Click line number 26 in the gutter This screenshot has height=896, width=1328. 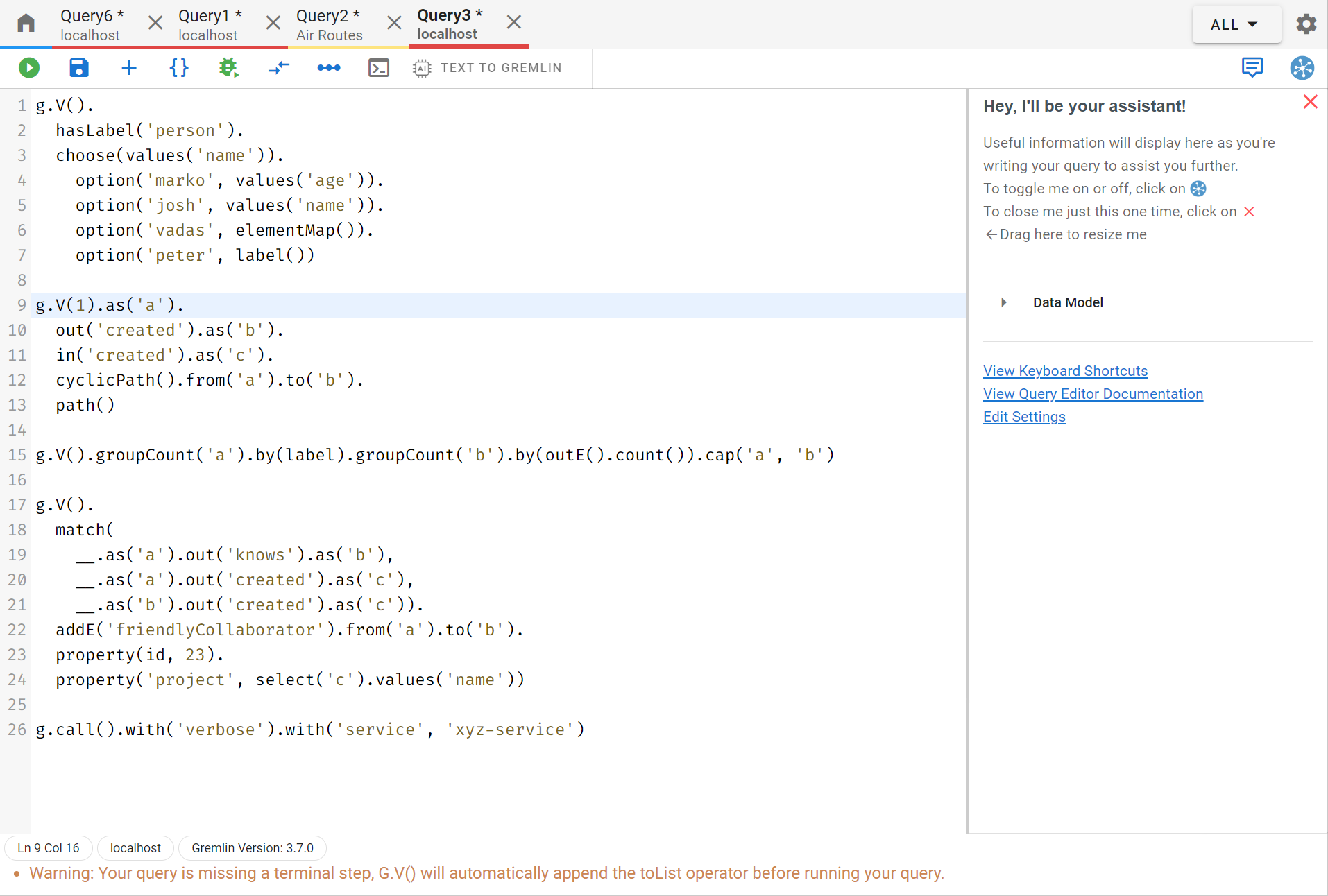point(17,730)
